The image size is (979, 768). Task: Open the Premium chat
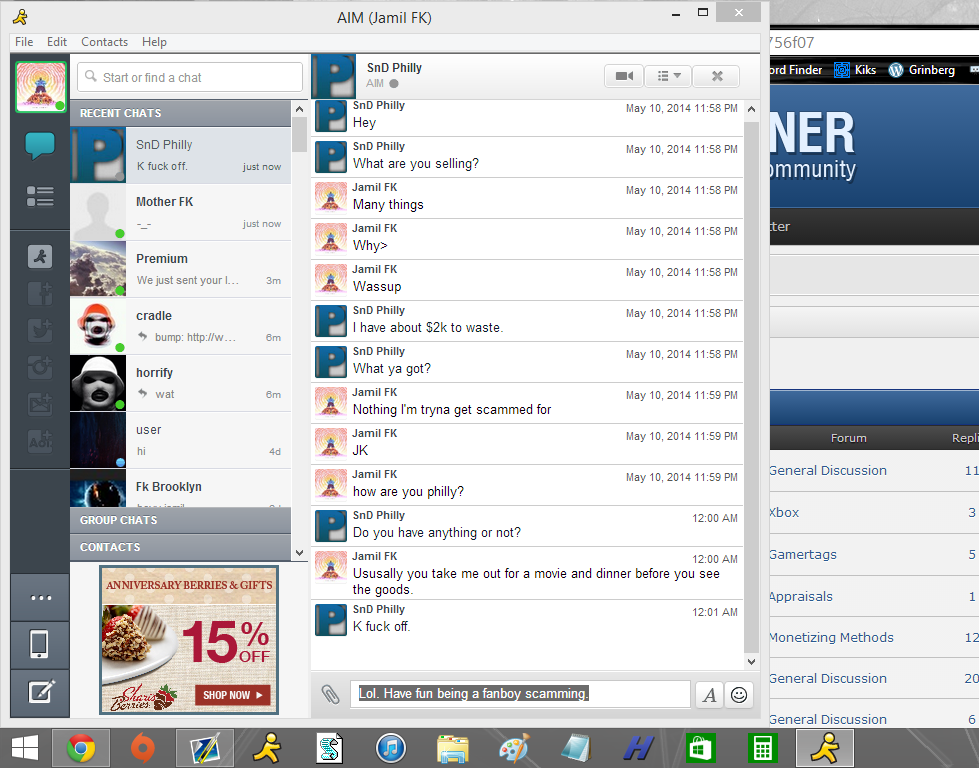[180, 269]
